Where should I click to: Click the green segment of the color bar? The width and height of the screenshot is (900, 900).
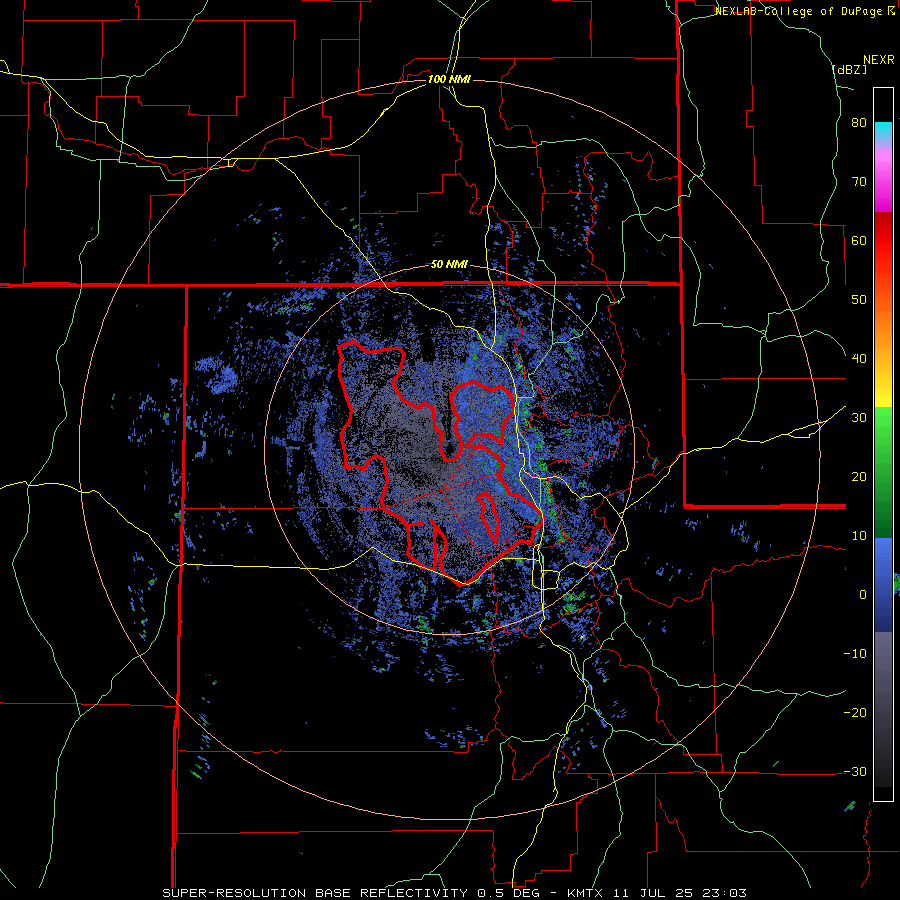click(x=883, y=472)
